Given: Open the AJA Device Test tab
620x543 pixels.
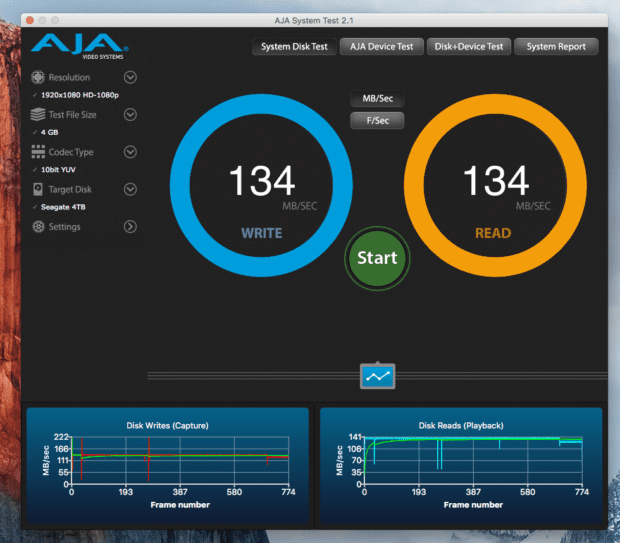Looking at the screenshot, I should click(381, 47).
